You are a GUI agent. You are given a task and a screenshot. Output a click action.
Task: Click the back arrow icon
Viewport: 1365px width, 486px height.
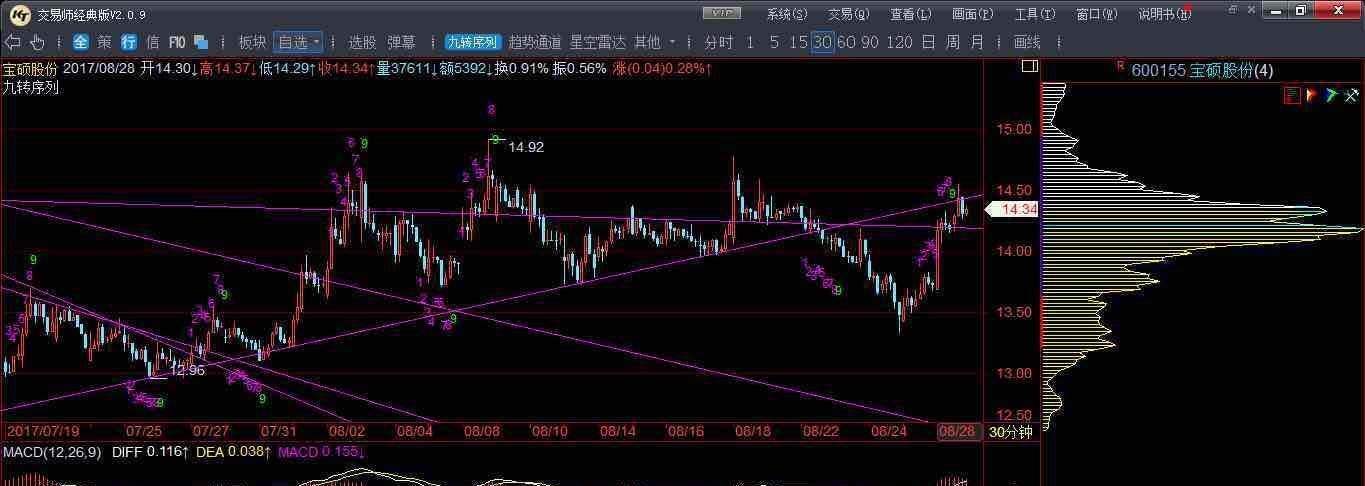click(x=13, y=42)
